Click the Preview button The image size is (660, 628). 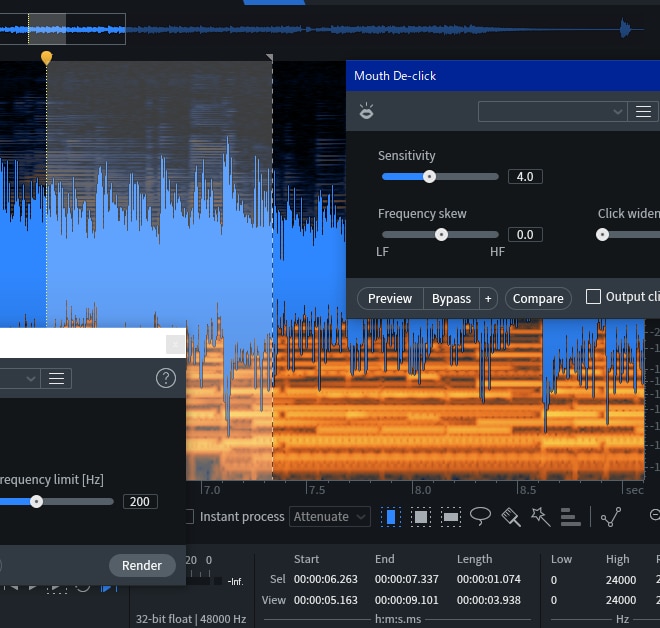tap(390, 298)
